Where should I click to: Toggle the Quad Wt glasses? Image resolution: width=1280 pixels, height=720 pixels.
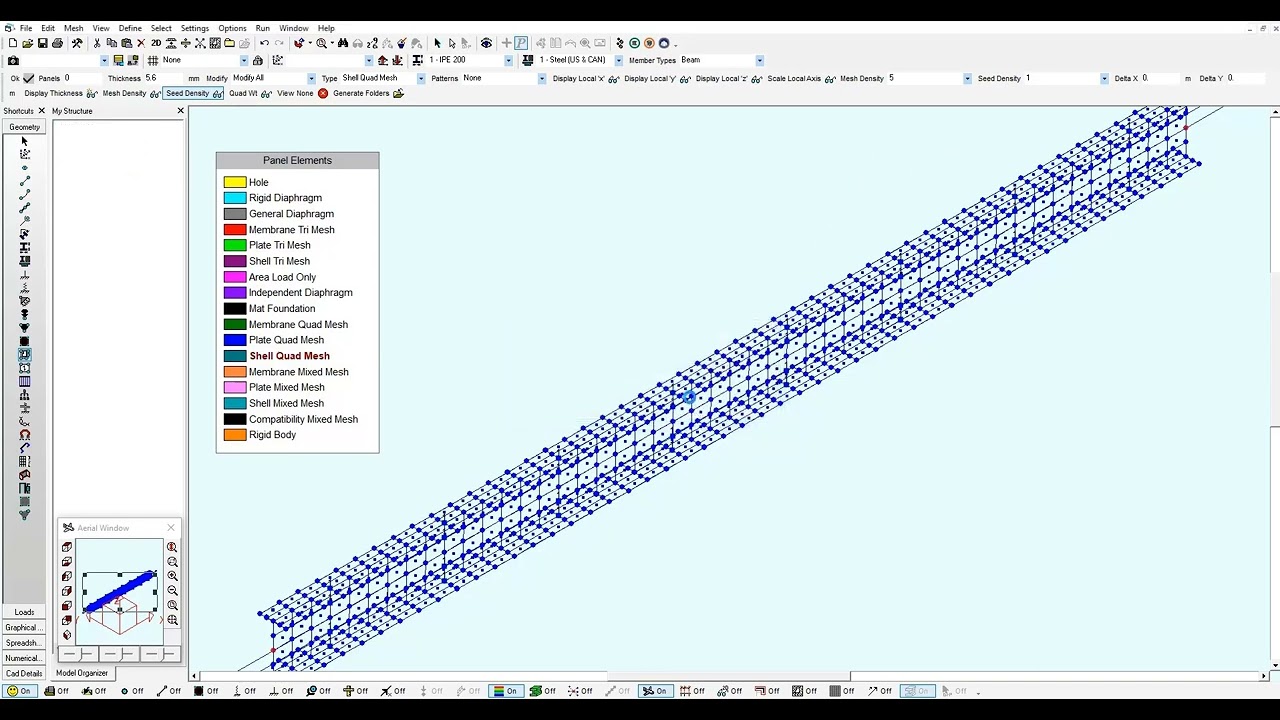coord(266,93)
